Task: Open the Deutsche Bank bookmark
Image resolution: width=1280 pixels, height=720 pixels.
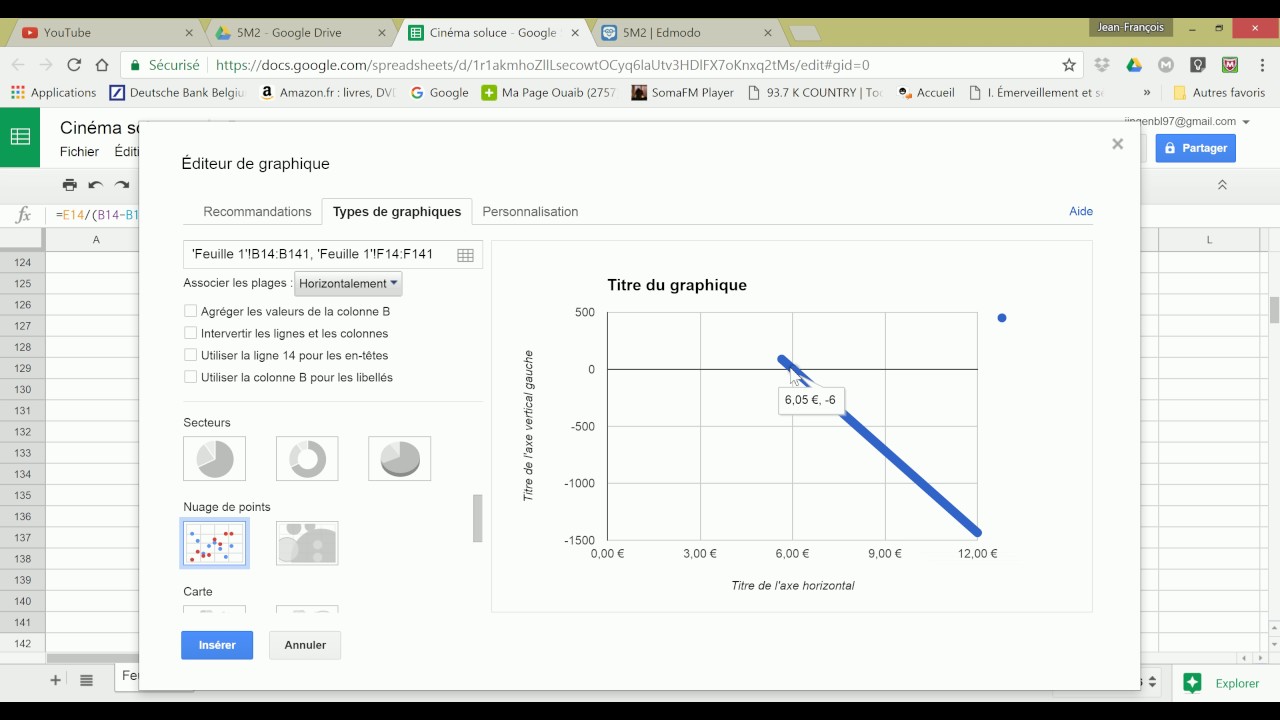Action: 176,92
